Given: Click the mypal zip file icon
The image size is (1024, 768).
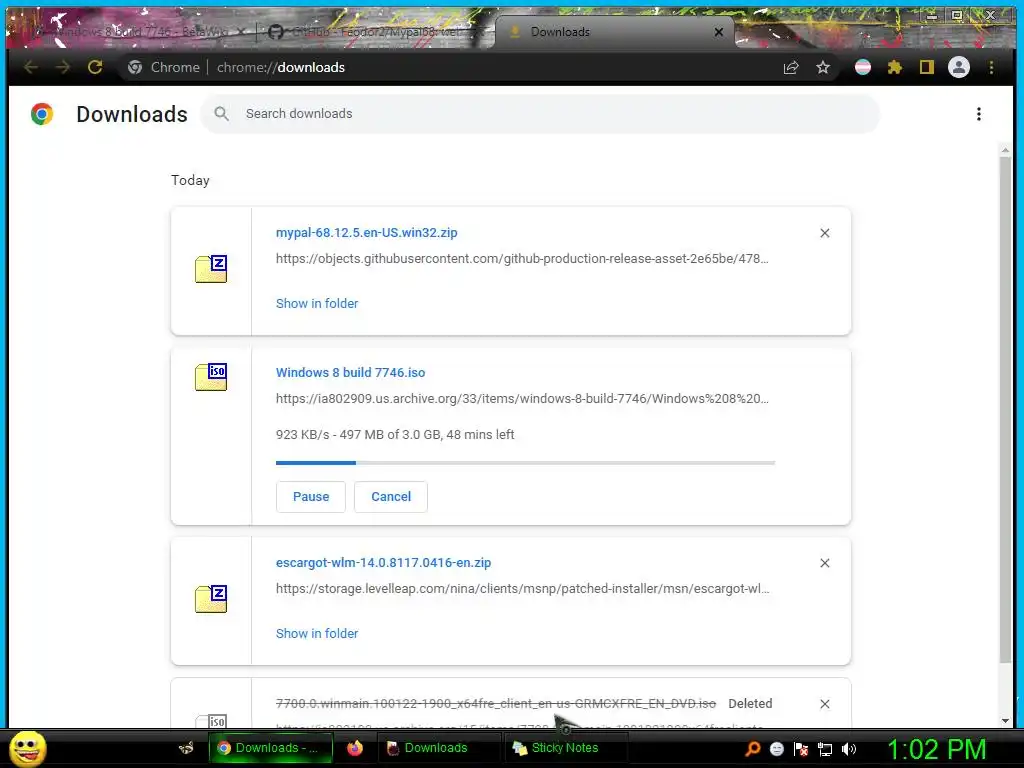Looking at the screenshot, I should point(211,269).
